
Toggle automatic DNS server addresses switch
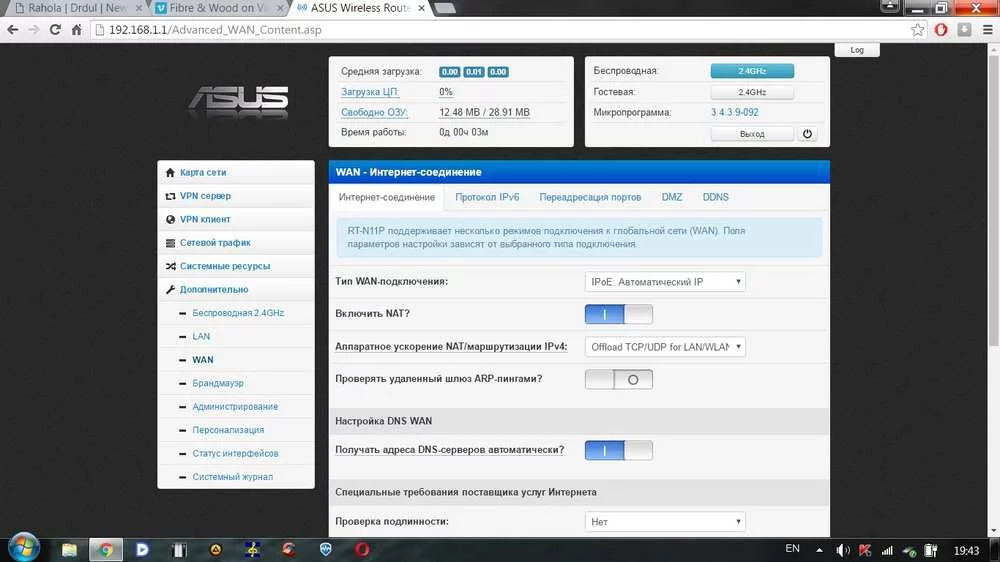click(x=619, y=450)
